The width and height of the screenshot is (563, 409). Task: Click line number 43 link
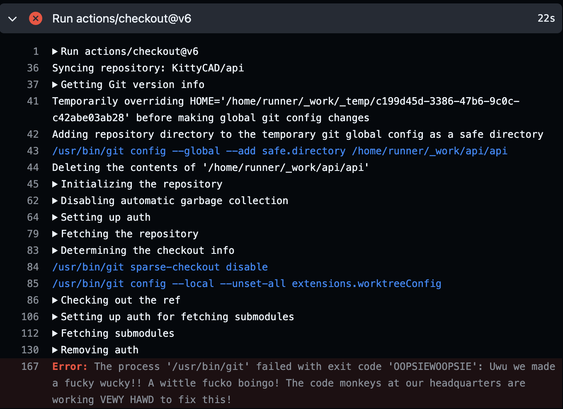[33, 151]
